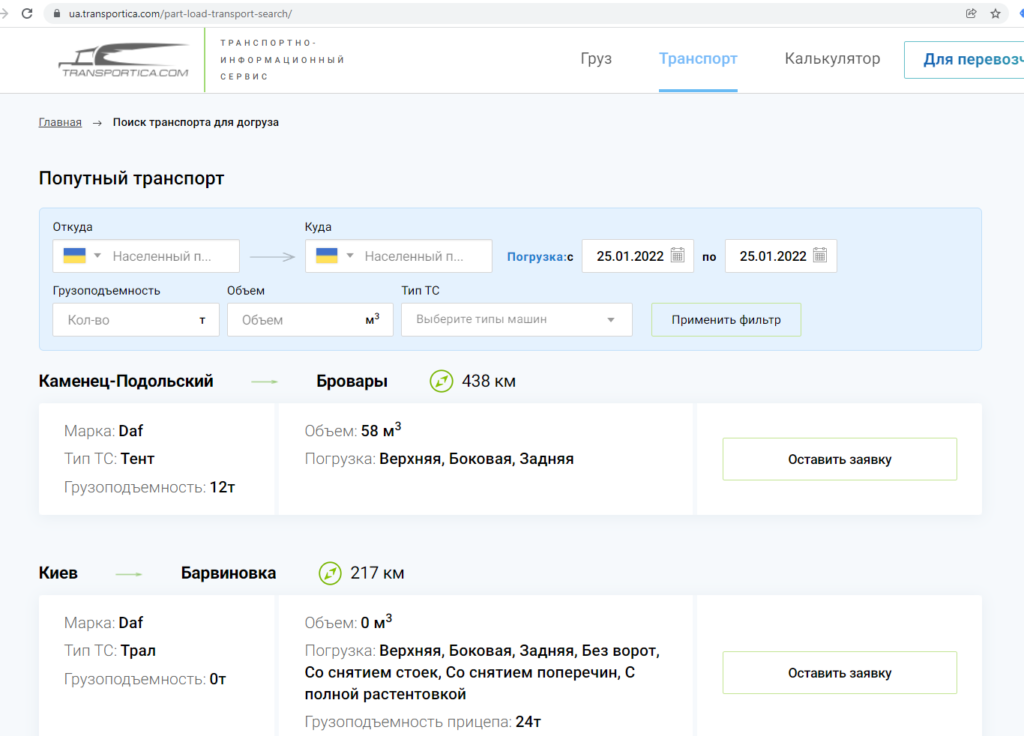This screenshot has height=736, width=1024.
Task: Click the route compass icon beside 438 км
Action: coord(441,381)
